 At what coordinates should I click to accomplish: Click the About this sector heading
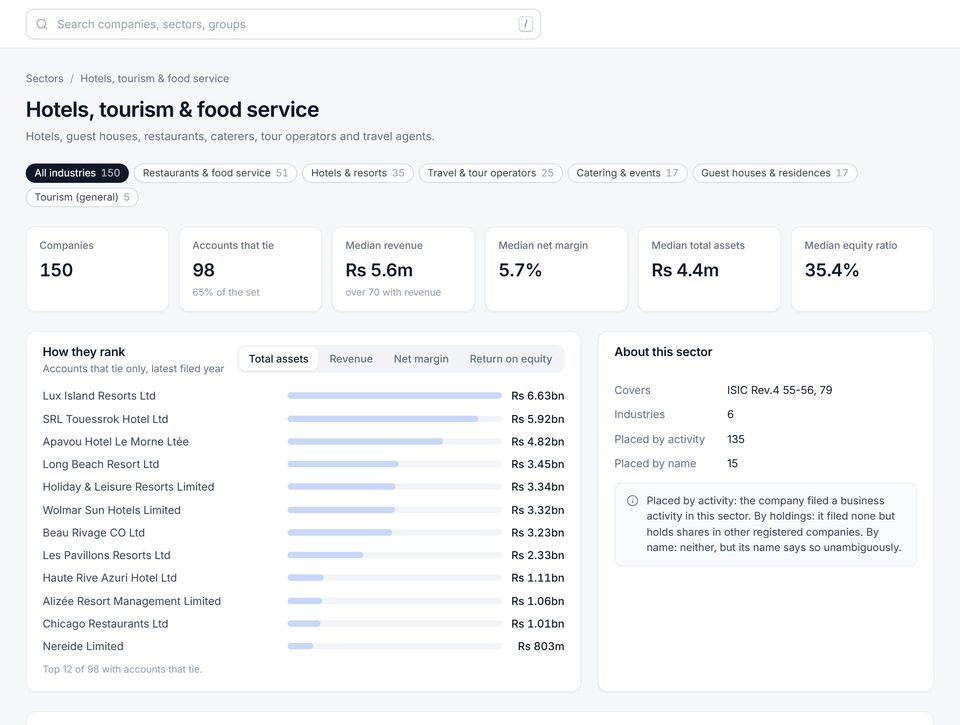click(x=663, y=352)
